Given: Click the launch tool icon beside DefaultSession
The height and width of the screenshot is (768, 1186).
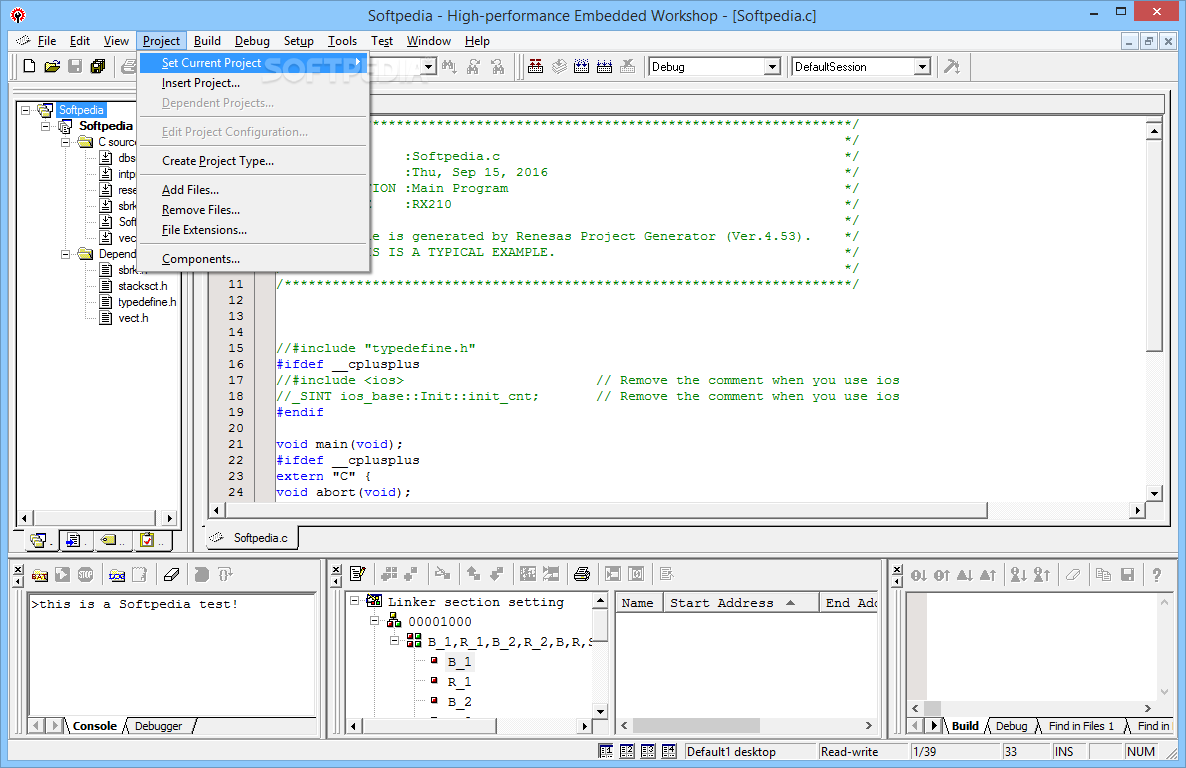Looking at the screenshot, I should pos(952,67).
